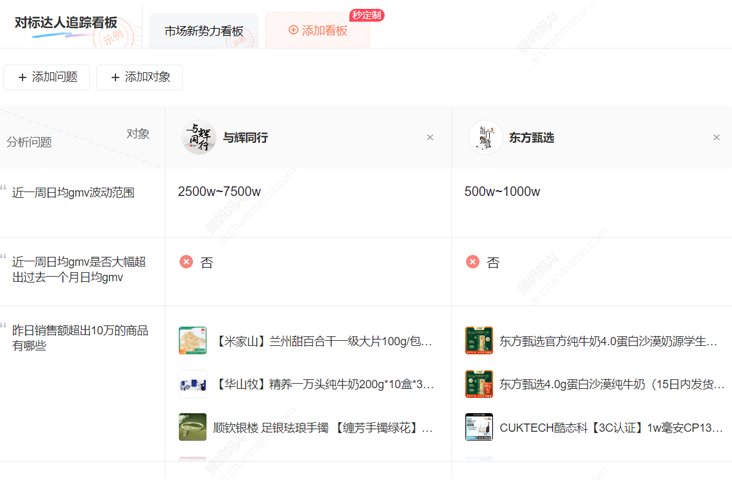Click the 添加问题 button

click(47, 77)
